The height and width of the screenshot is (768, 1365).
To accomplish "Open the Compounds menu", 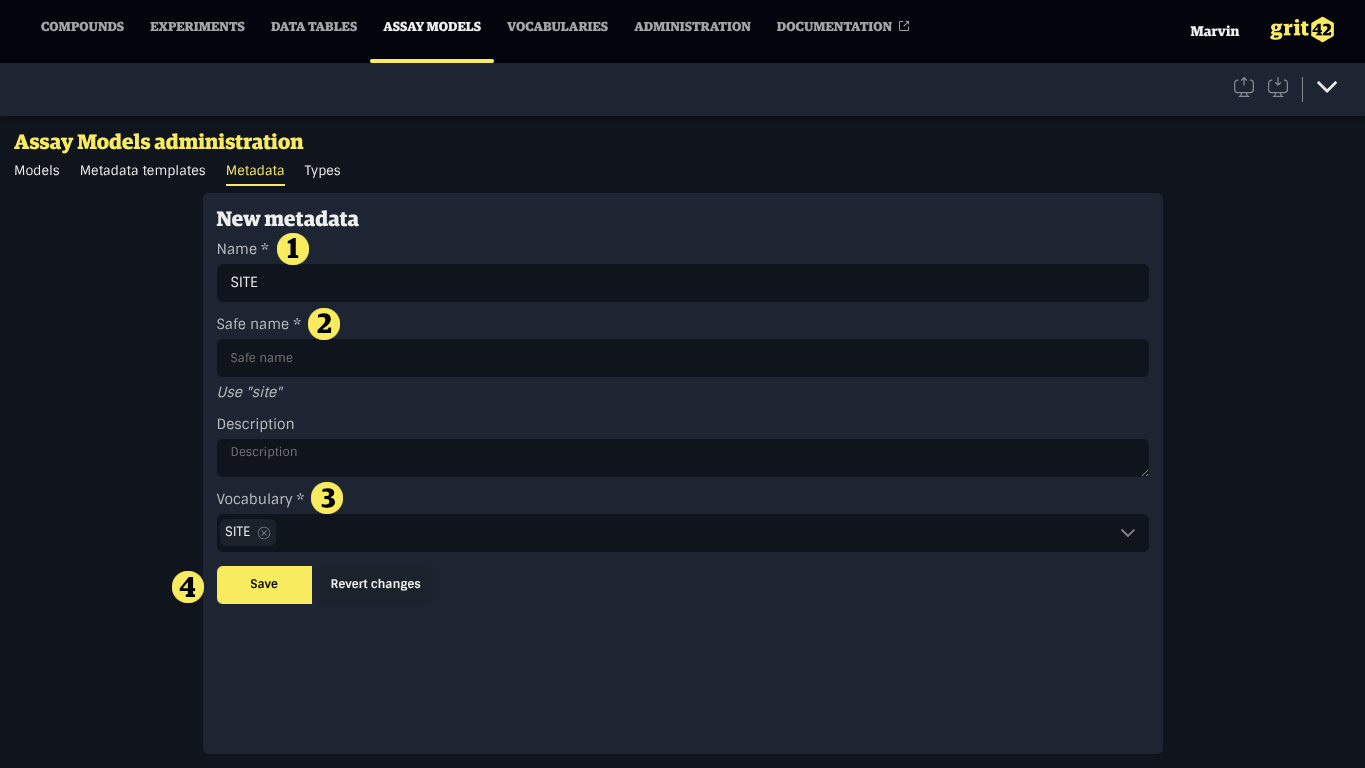I will [x=82, y=27].
